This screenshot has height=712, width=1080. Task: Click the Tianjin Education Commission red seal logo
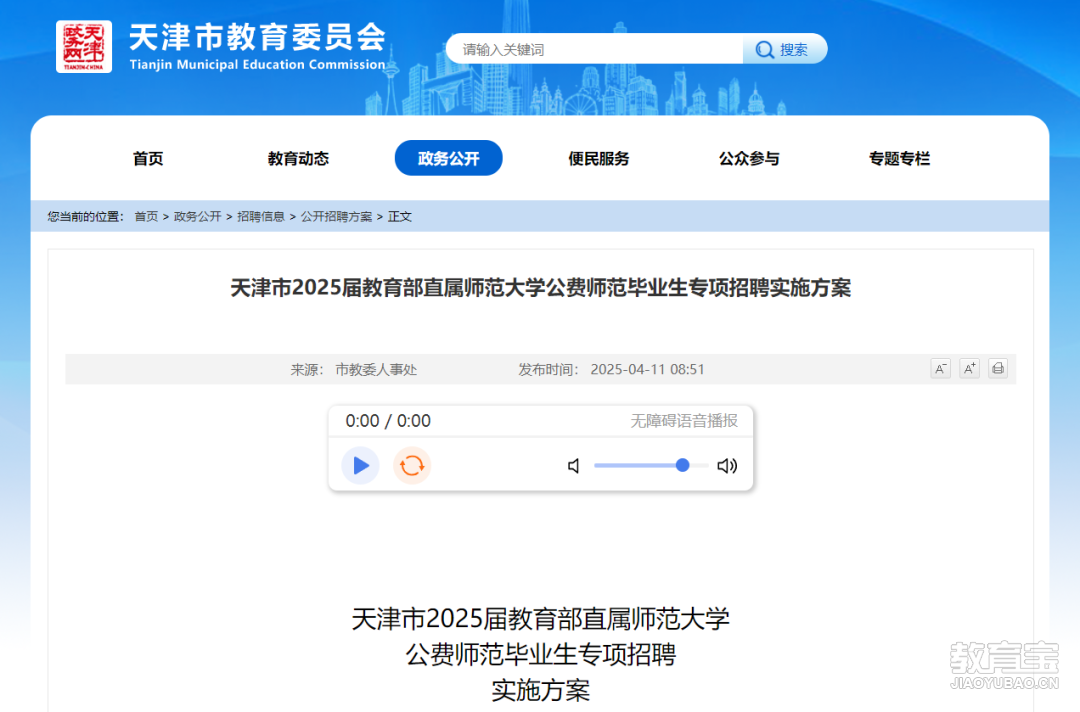point(84,47)
